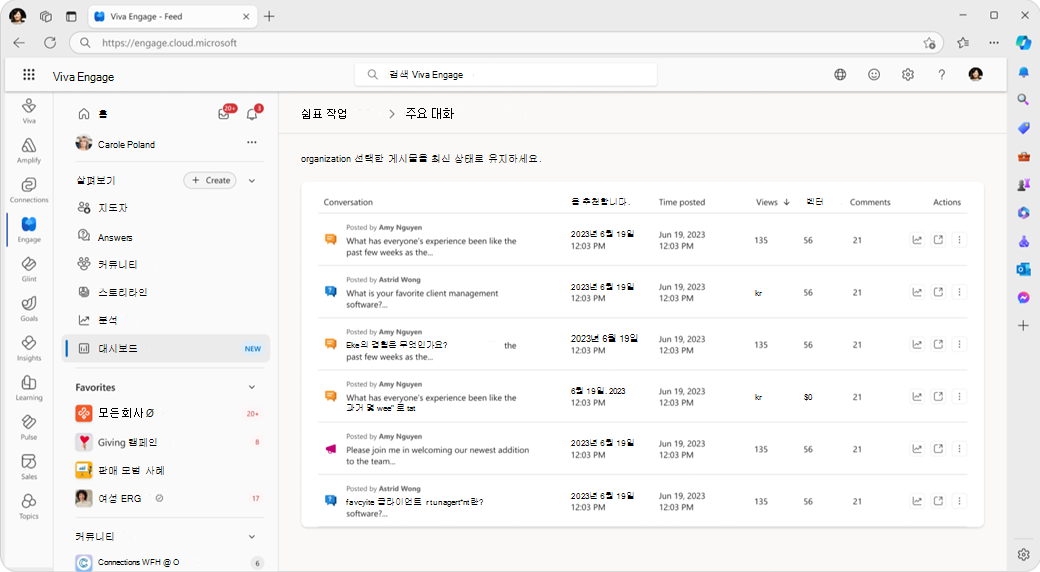Open the inbox with 20+ badge
Screen dimensions: 1040x572
click(224, 113)
